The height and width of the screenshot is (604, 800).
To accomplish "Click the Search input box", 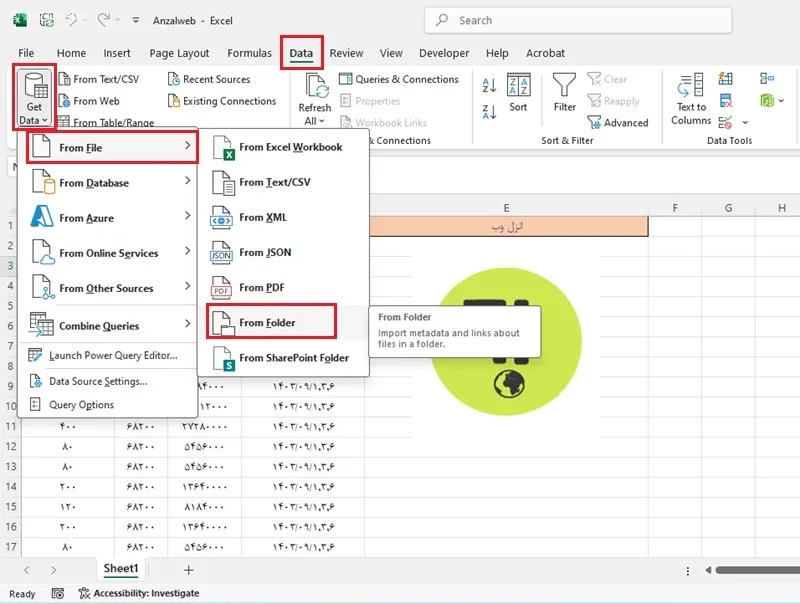I will click(x=578, y=20).
